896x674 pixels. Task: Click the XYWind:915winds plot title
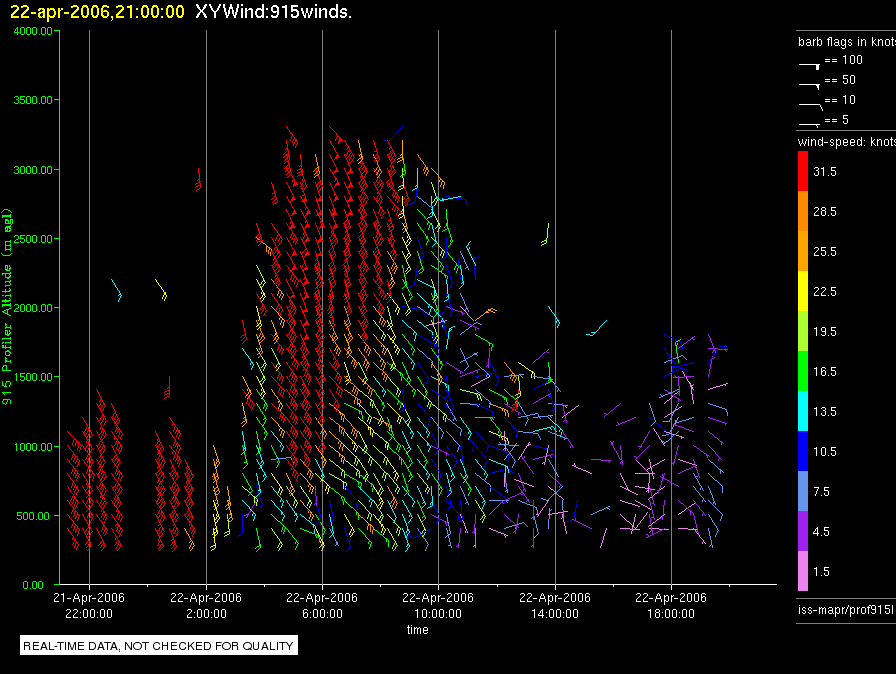point(273,11)
